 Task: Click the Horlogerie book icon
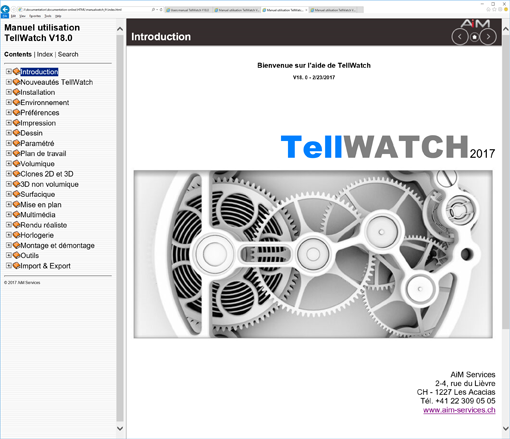click(x=16, y=235)
